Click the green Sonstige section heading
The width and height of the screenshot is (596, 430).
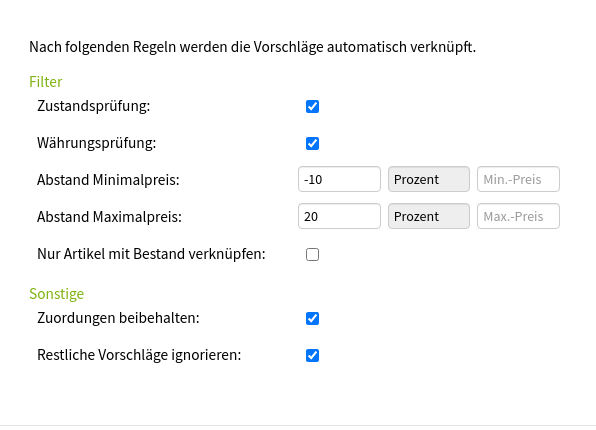click(x=57, y=294)
